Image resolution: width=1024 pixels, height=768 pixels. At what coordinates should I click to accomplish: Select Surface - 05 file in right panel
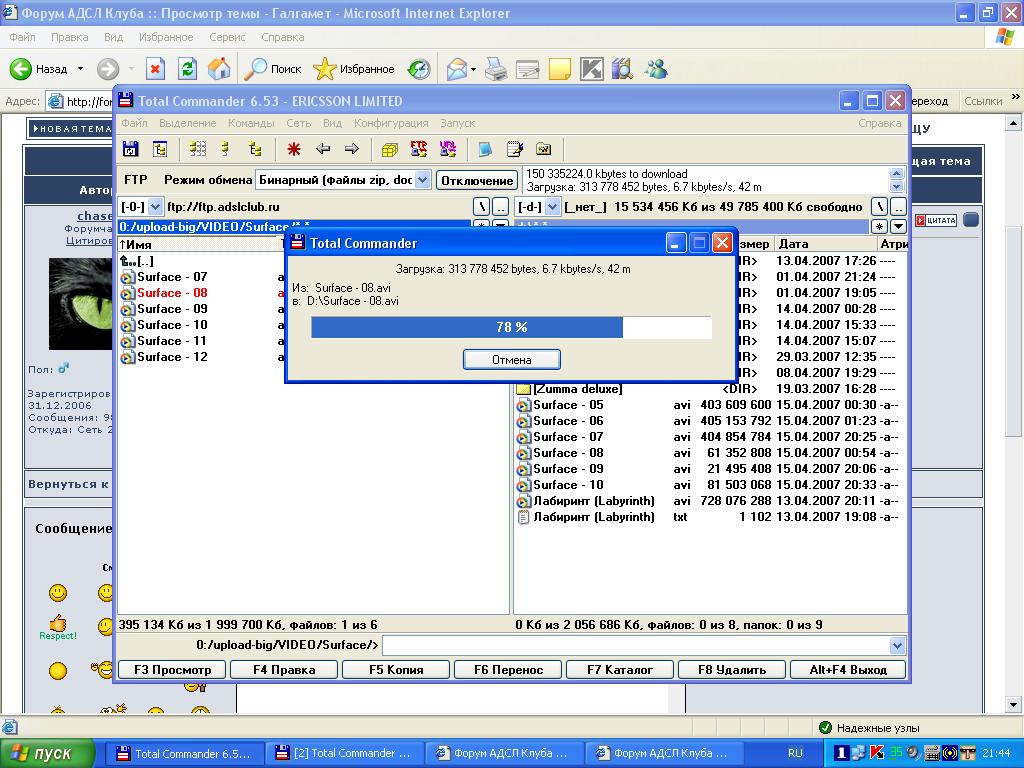click(x=567, y=405)
